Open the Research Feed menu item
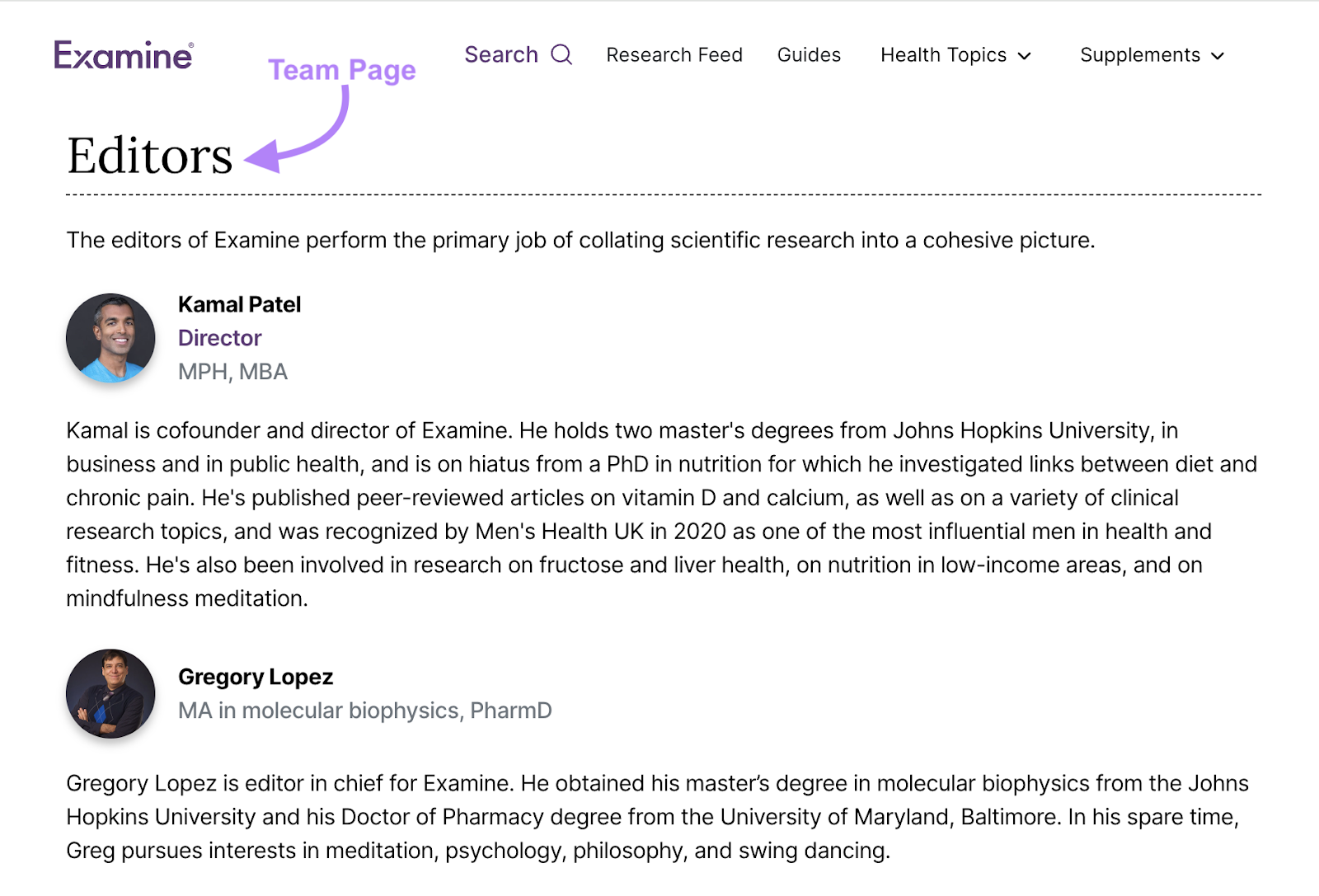1319x896 pixels. pos(674,55)
